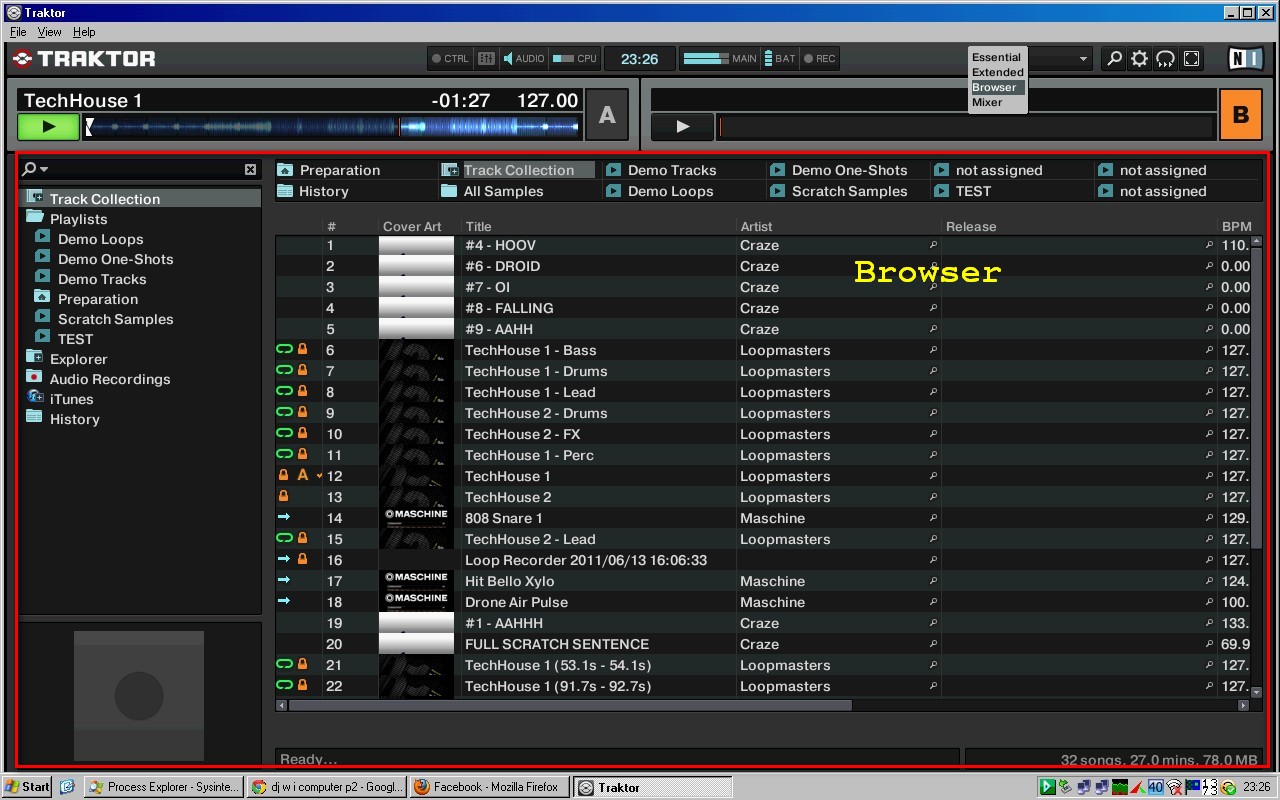The width and height of the screenshot is (1280, 800).
Task: Choose the Essential layout from the list
Action: 996,57
